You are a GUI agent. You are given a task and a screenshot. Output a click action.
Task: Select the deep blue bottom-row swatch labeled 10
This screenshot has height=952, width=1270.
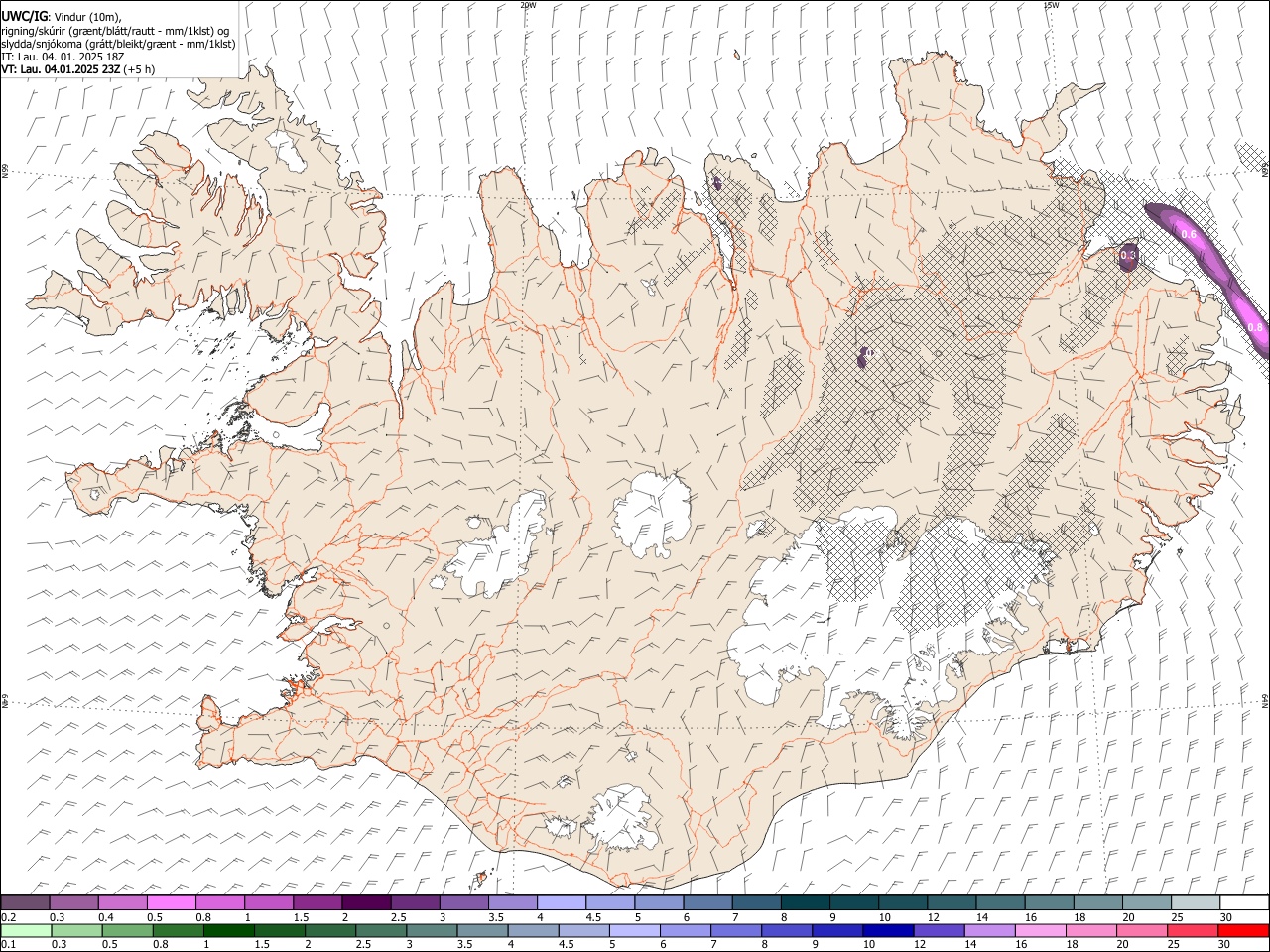[887, 930]
